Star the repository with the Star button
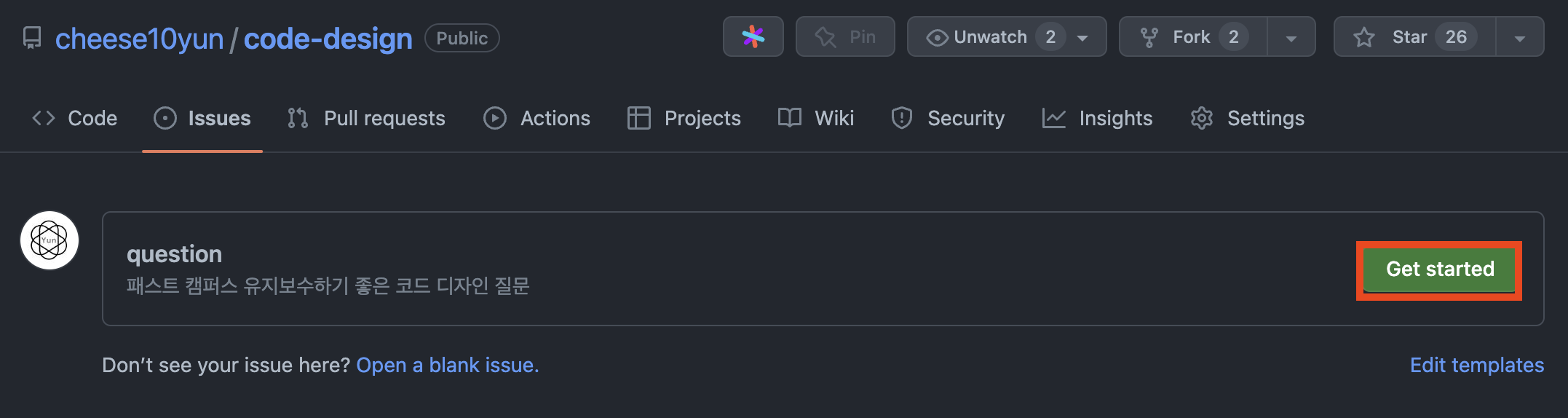Viewport: 1568px width, 418px height. 1414,37
